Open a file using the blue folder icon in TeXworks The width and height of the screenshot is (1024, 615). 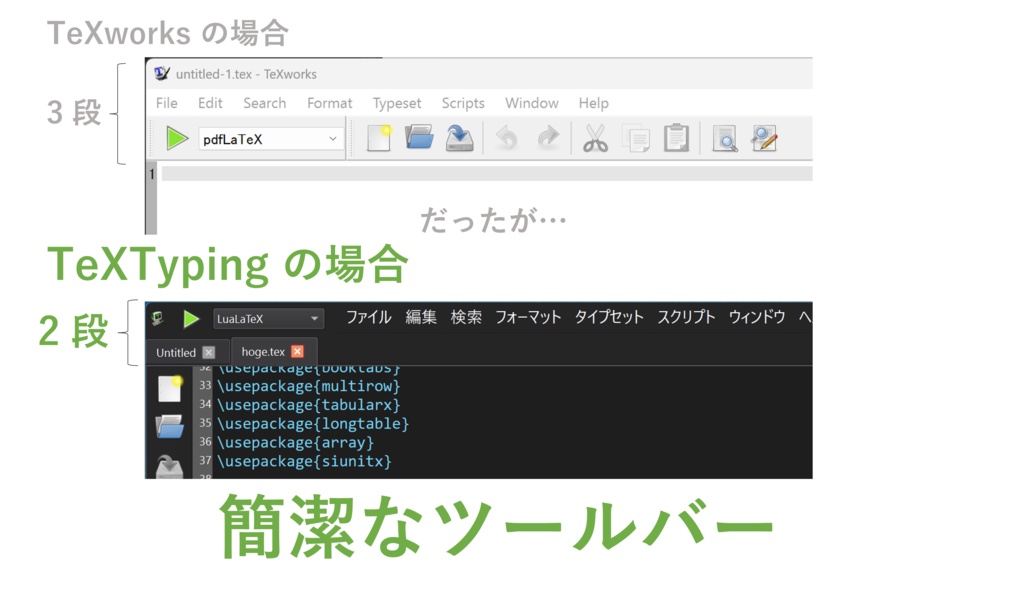click(418, 138)
